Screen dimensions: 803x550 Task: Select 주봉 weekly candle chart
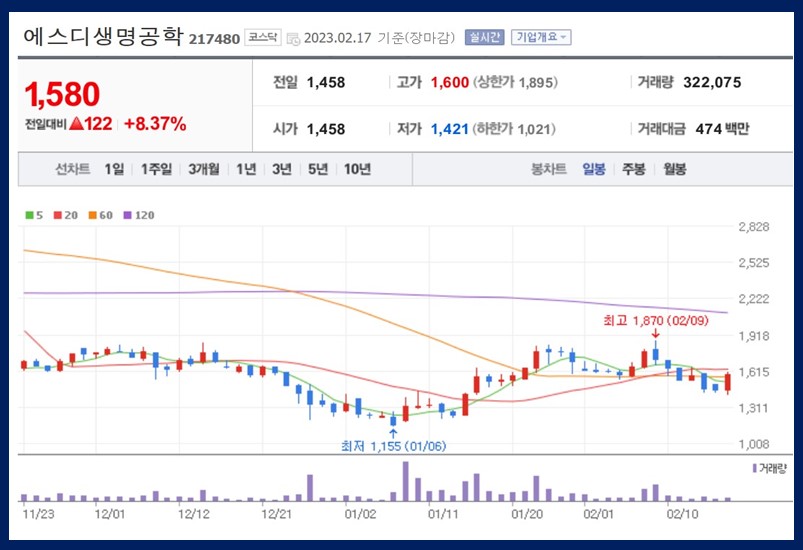[x=633, y=169]
